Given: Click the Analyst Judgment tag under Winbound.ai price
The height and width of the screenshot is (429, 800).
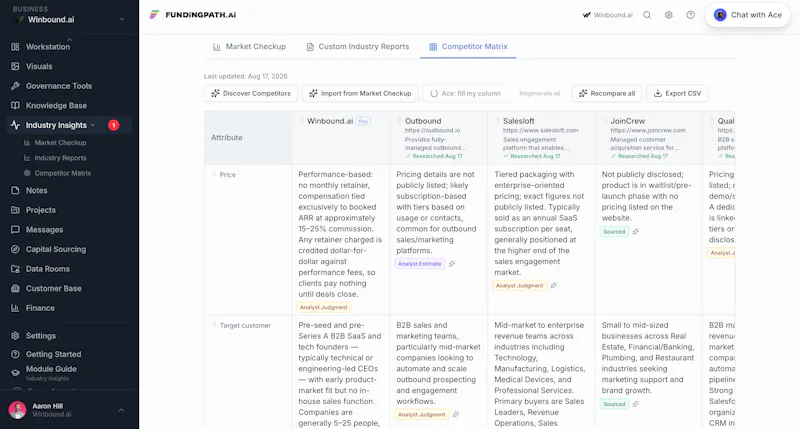Looking at the screenshot, I should pos(323,307).
